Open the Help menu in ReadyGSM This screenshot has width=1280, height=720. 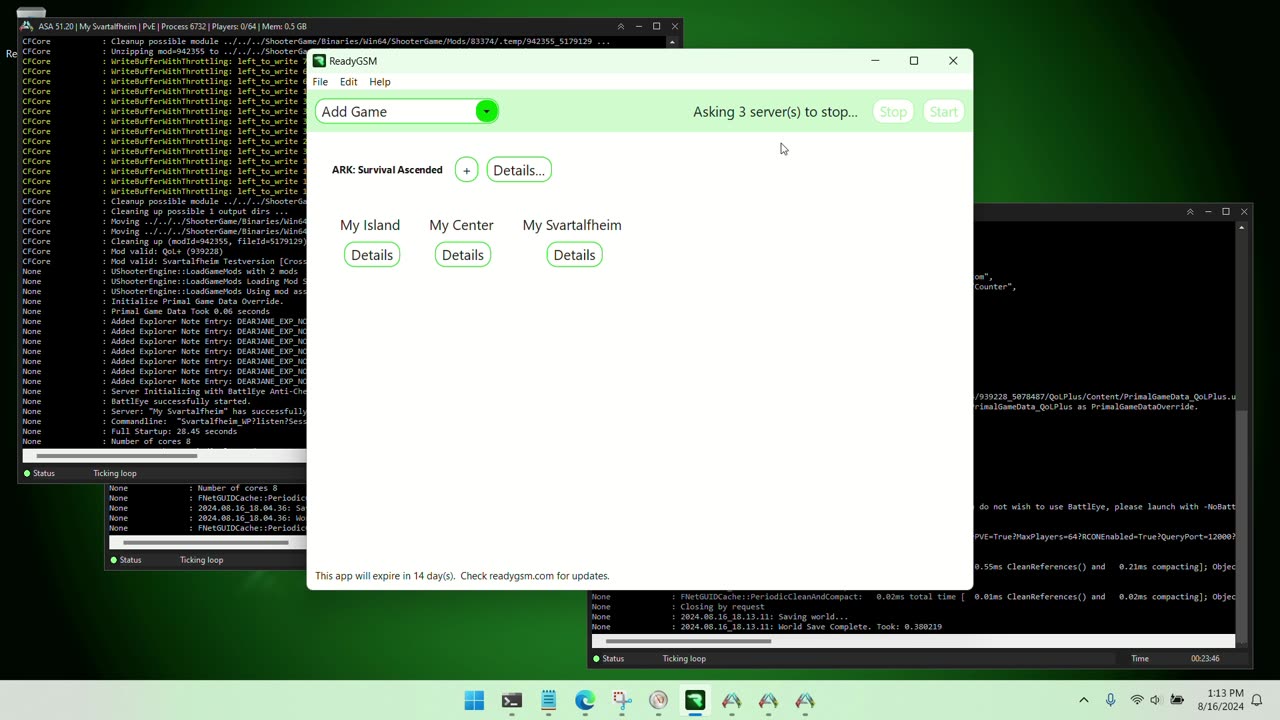(380, 82)
